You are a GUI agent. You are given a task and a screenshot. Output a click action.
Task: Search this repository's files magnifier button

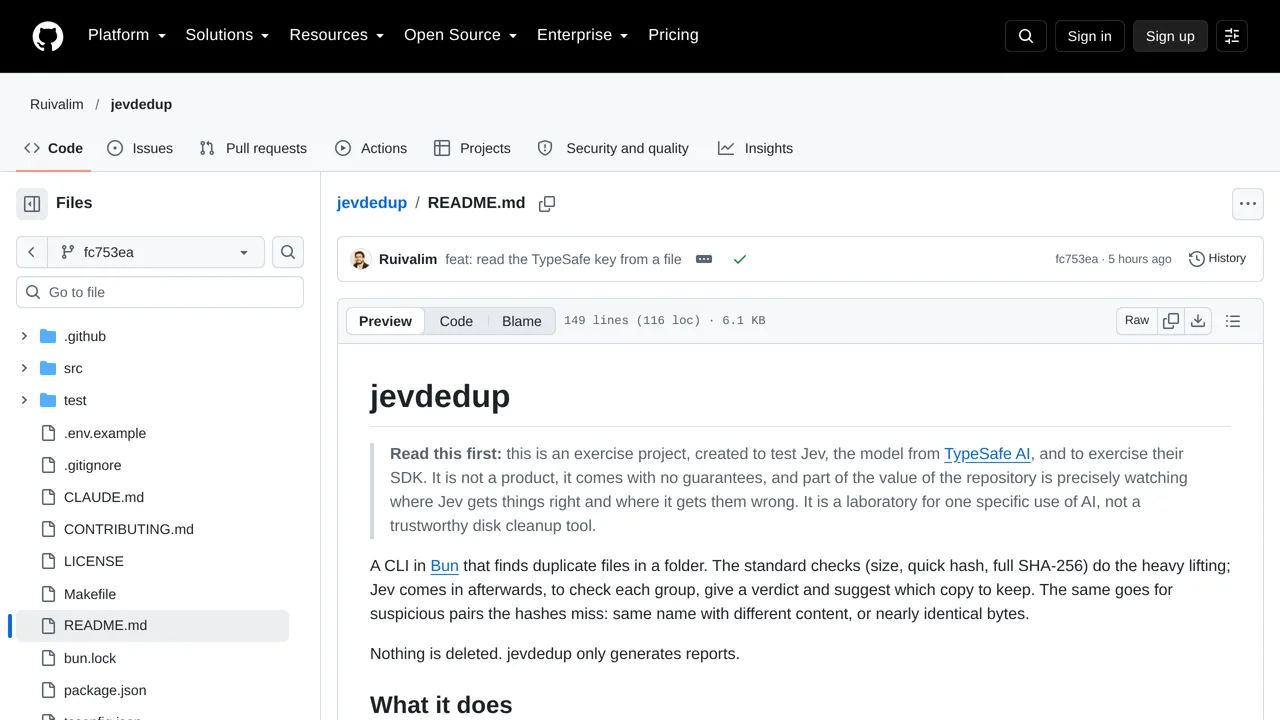pyautogui.click(x=288, y=252)
